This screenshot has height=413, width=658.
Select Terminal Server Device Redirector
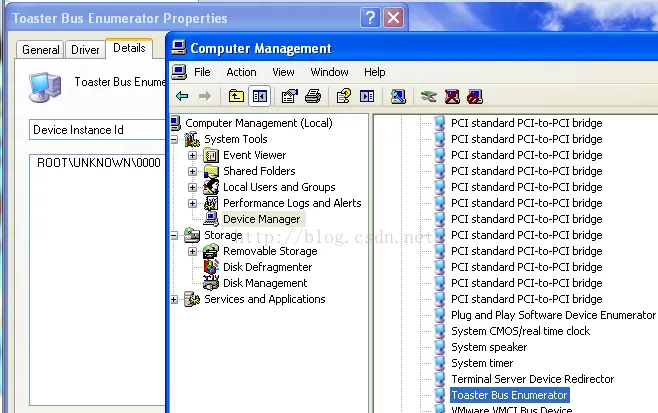(533, 379)
